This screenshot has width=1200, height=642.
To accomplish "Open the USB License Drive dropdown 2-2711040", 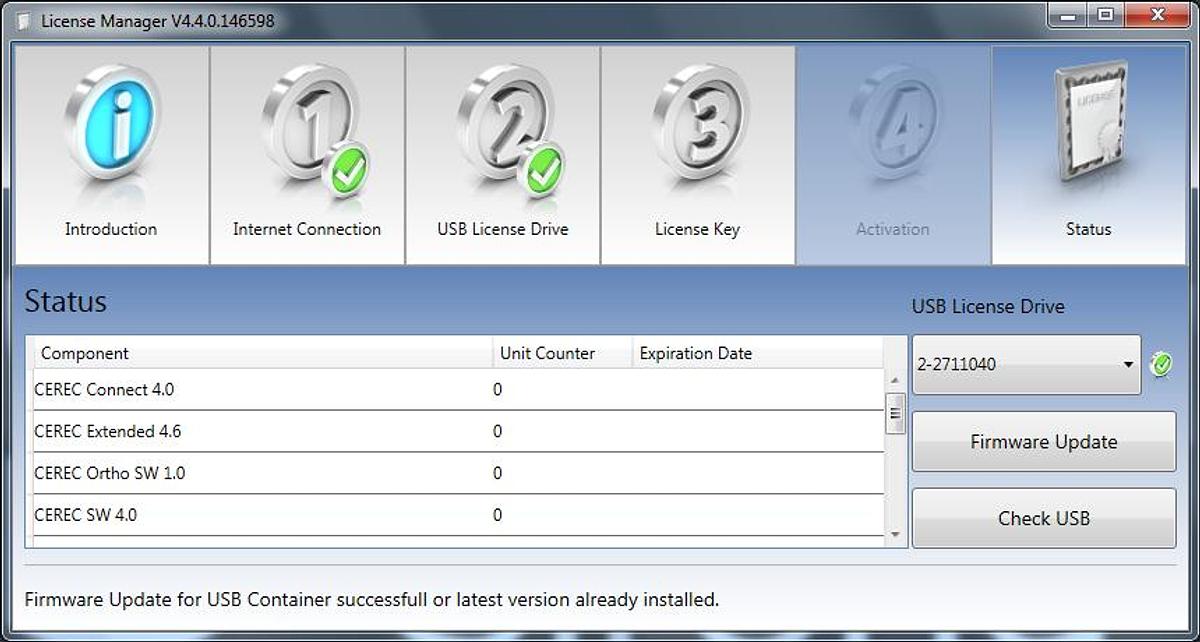I will [x=1026, y=364].
